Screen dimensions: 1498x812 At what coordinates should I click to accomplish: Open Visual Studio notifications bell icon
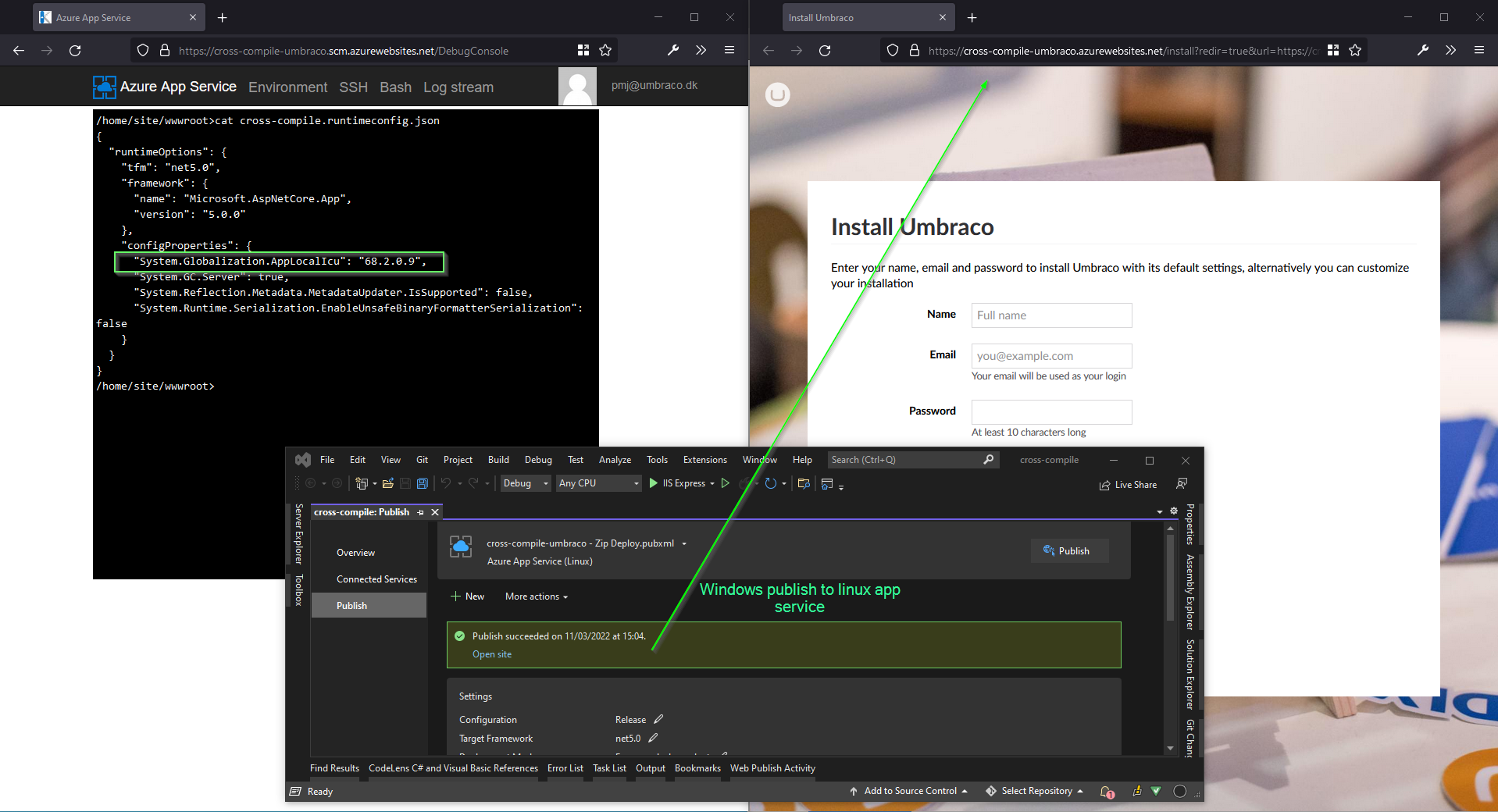tap(1107, 792)
